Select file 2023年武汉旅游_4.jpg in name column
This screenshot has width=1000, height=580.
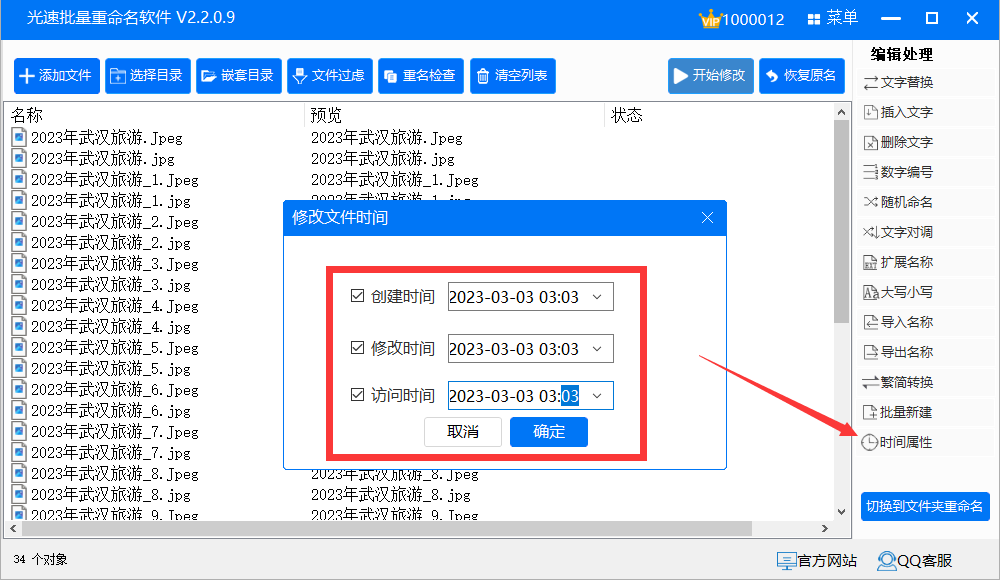(111, 327)
